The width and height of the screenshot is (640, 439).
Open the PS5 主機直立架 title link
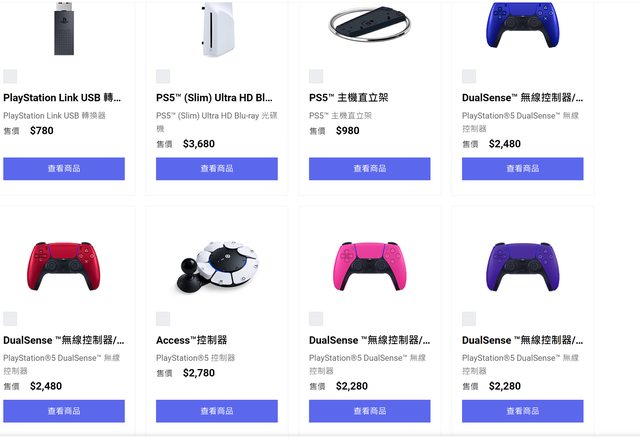(349, 98)
